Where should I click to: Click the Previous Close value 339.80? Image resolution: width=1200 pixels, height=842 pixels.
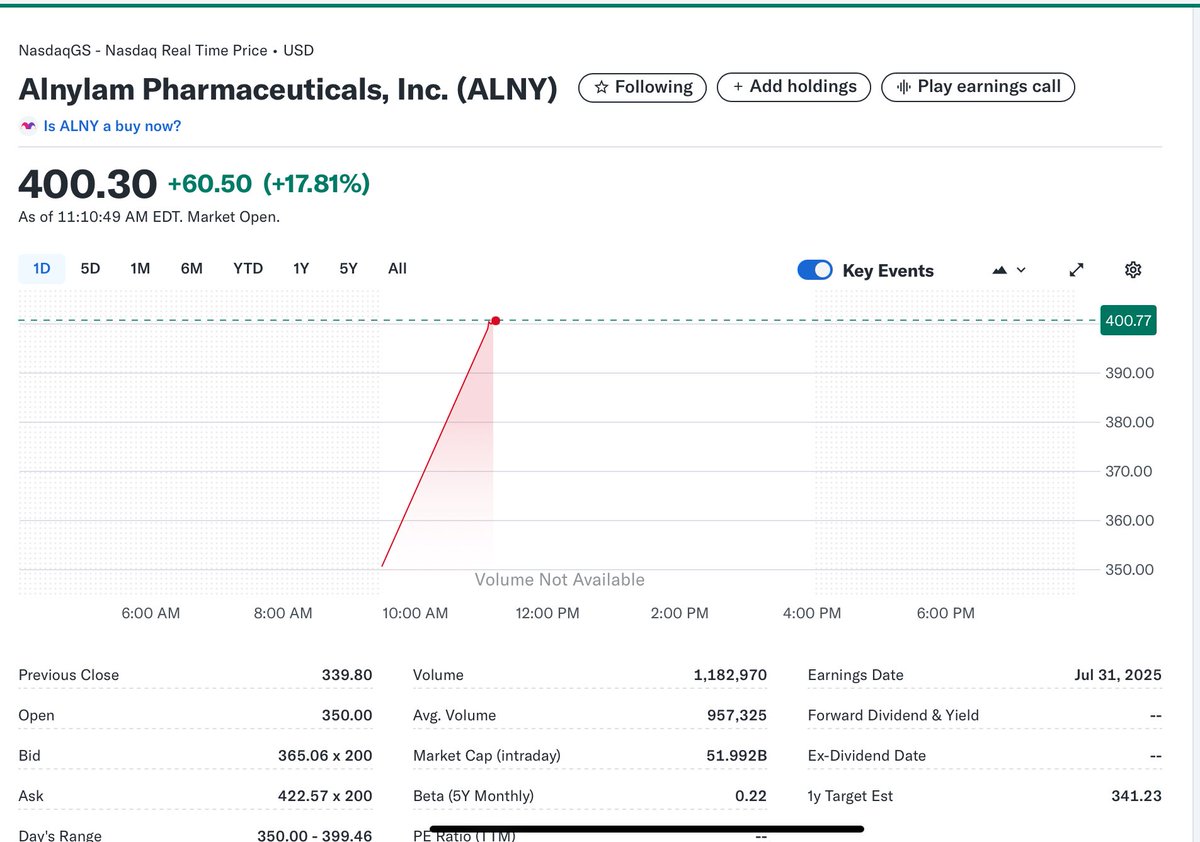[347, 675]
